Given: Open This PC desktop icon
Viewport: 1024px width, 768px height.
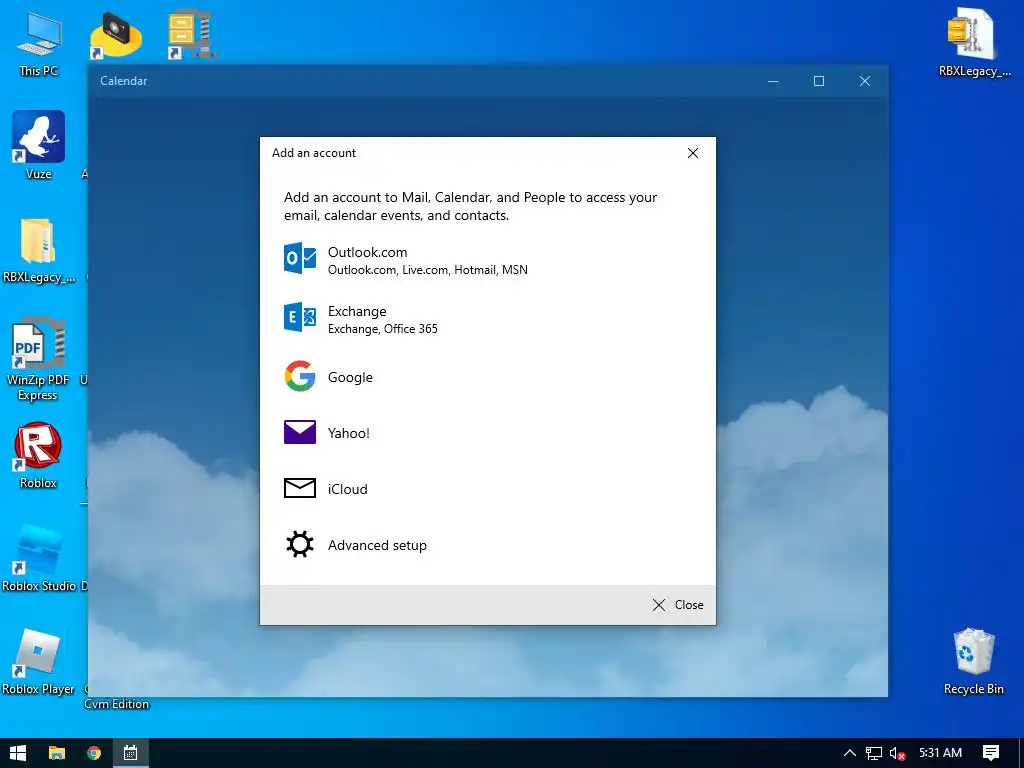Looking at the screenshot, I should (x=39, y=44).
